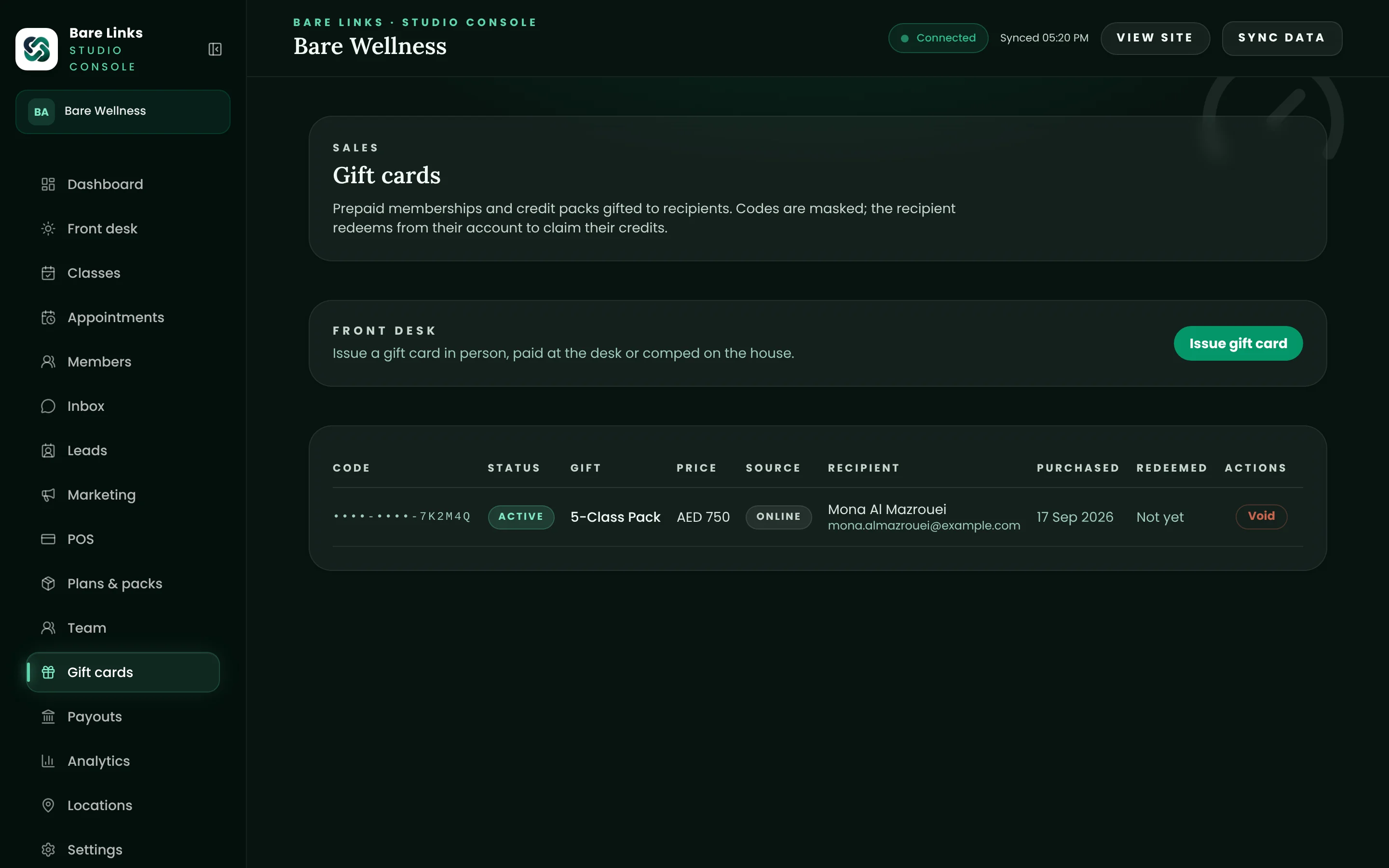Screen dimensions: 1389x868
Task: Click the CODE column header
Action: click(352, 468)
